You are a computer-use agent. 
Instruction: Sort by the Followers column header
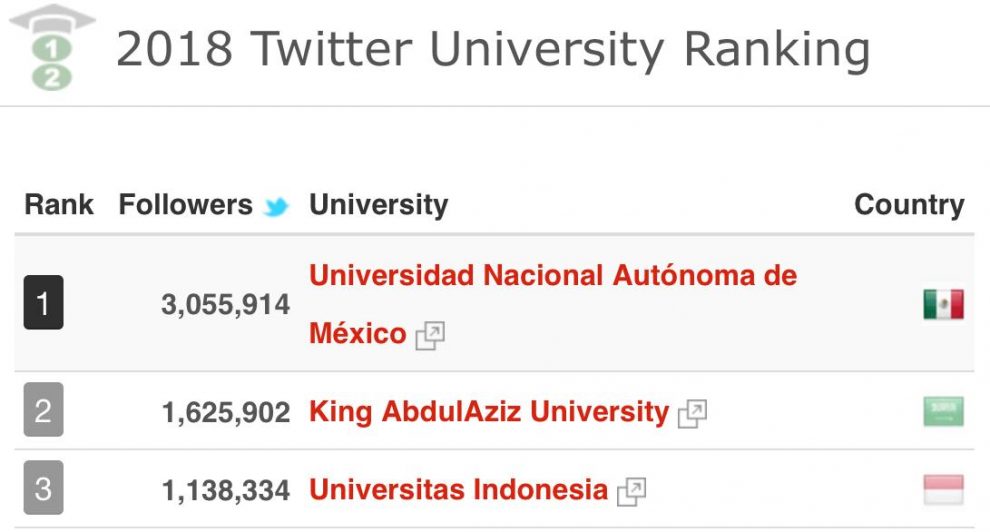point(186,204)
